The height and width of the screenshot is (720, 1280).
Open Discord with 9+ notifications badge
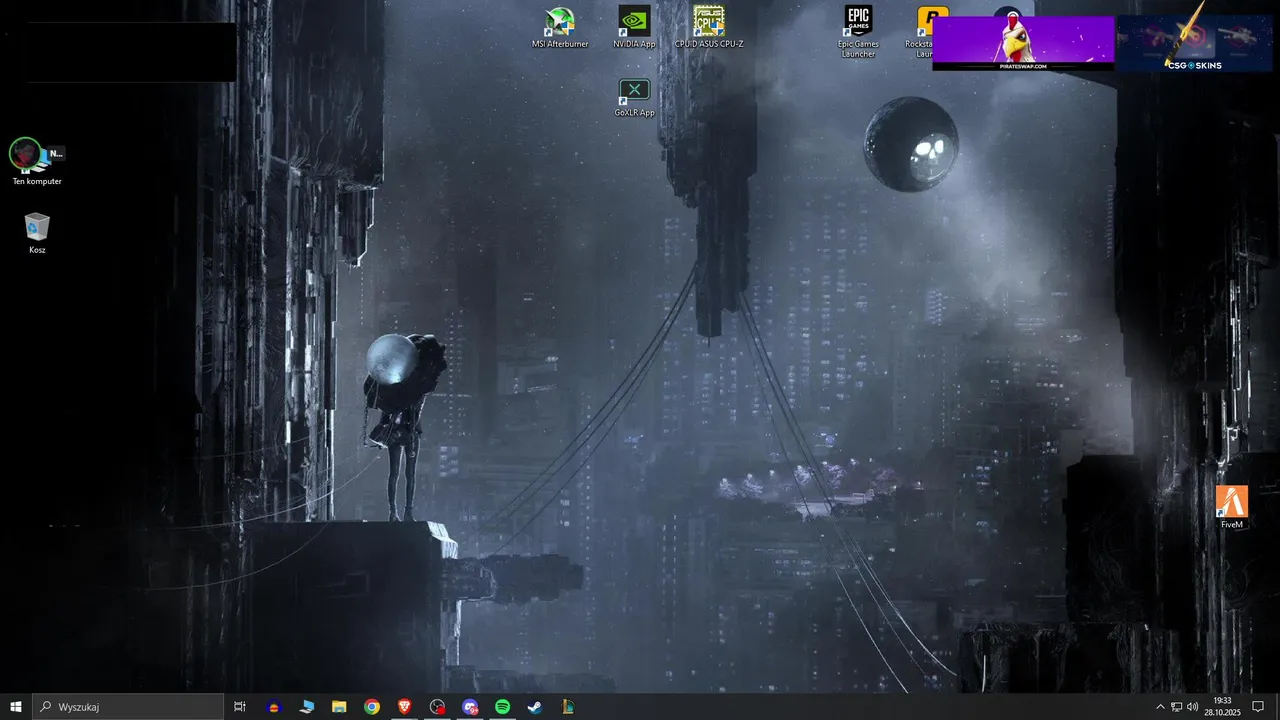pyautogui.click(x=470, y=707)
